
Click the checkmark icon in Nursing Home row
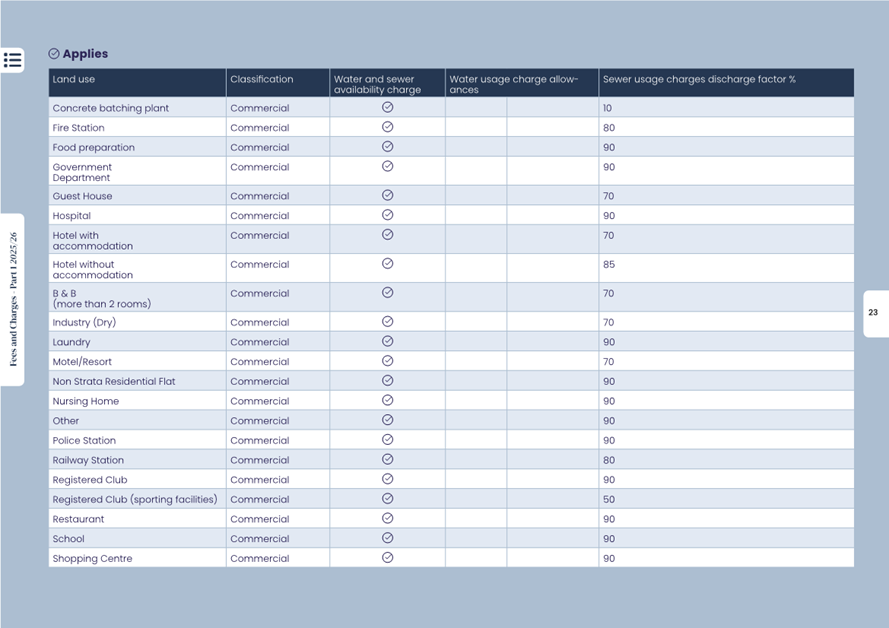point(387,401)
